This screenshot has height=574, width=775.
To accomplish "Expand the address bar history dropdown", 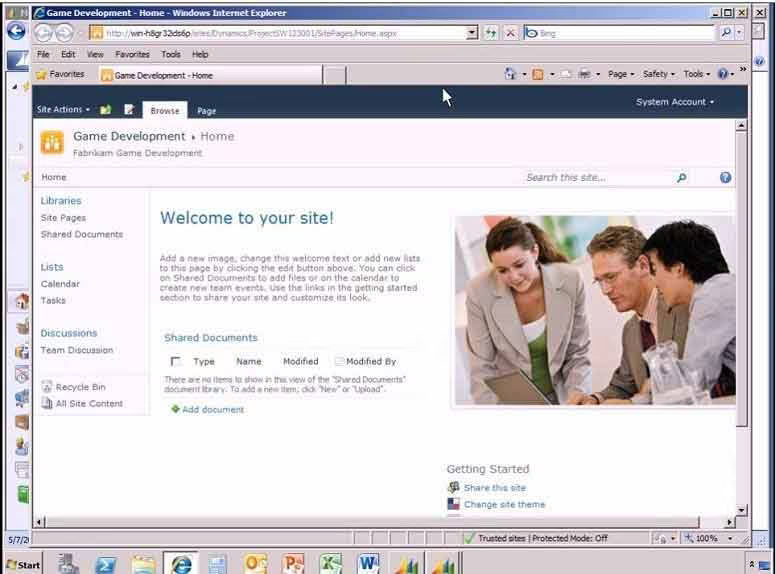I will [472, 33].
